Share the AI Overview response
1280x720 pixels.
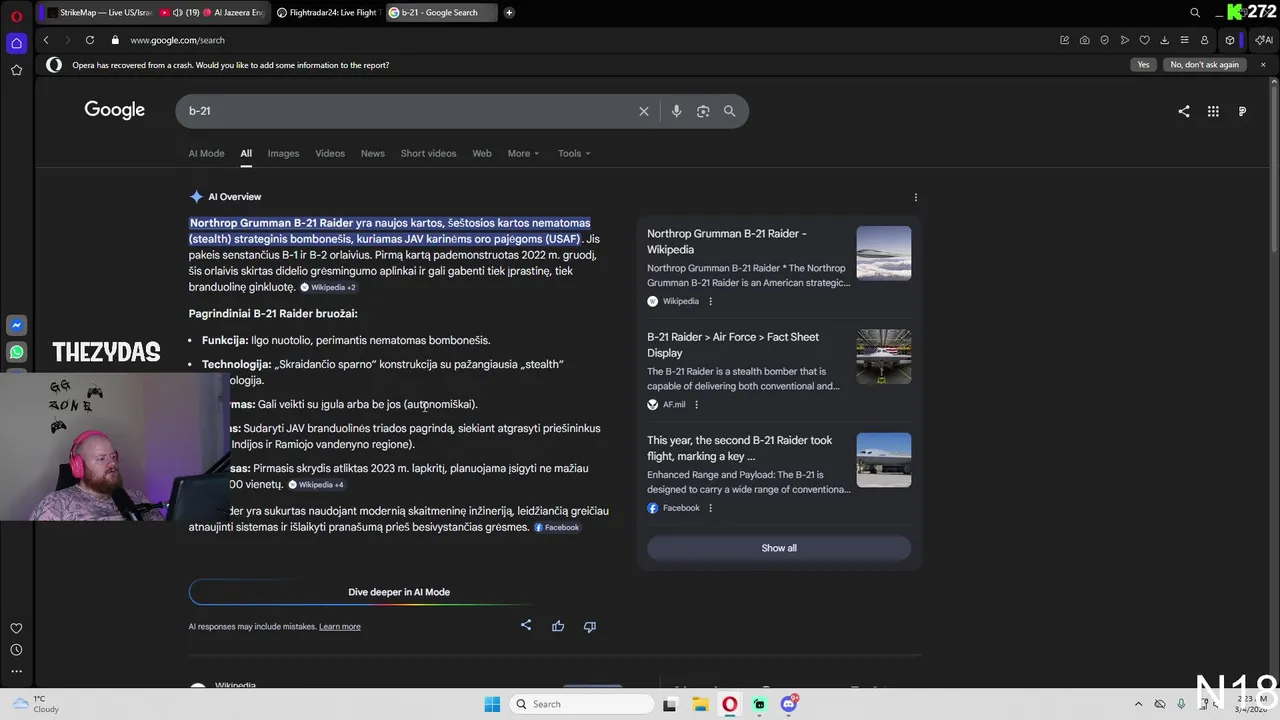pyautogui.click(x=526, y=626)
